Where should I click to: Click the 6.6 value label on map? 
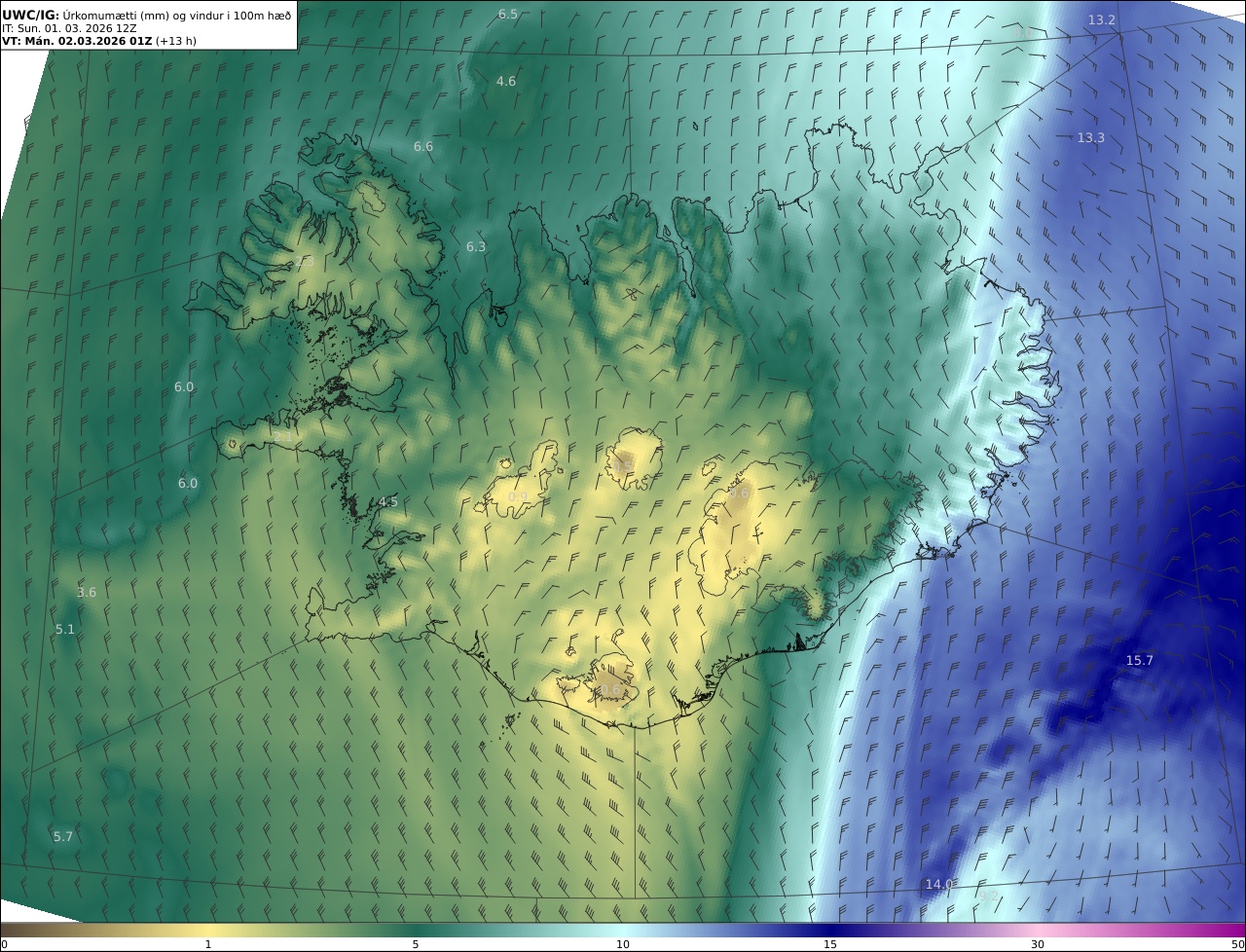pyautogui.click(x=423, y=146)
